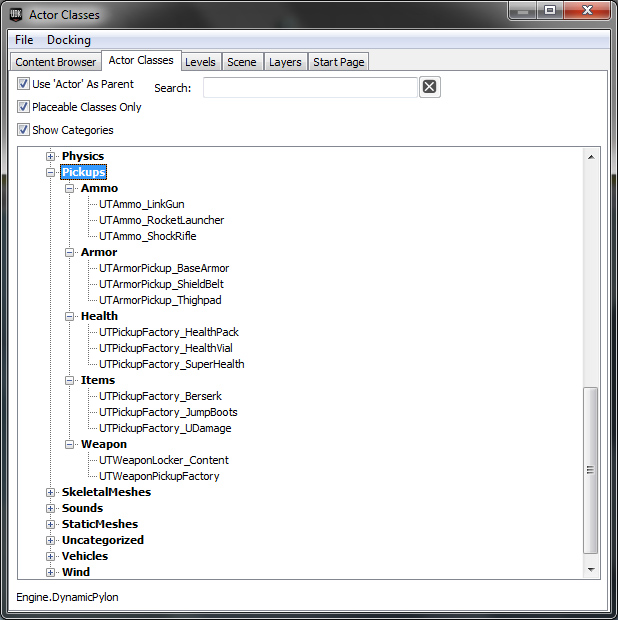
Task: Select UTWeaponPickupFactory class
Action: (x=159, y=476)
